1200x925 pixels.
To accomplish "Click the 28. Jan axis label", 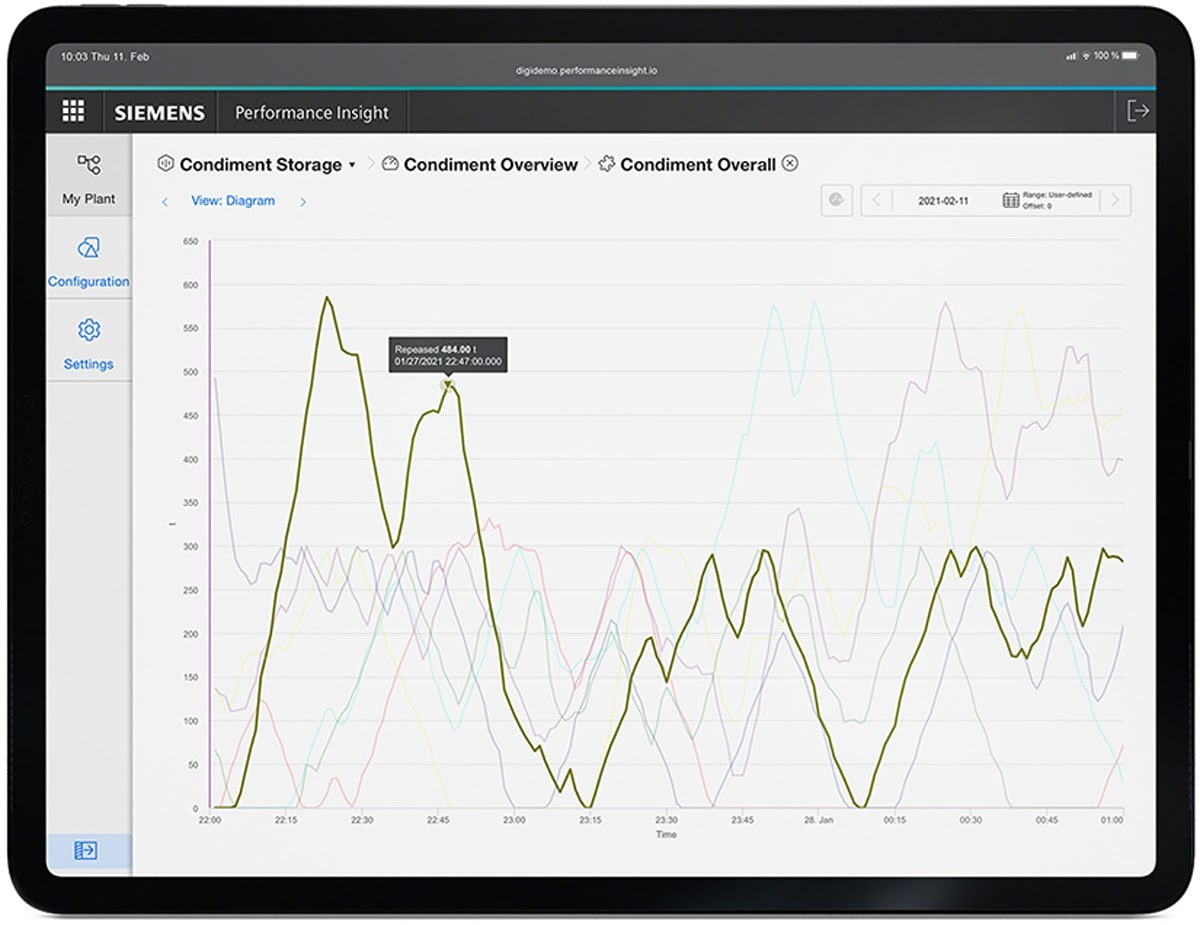I will click(818, 820).
